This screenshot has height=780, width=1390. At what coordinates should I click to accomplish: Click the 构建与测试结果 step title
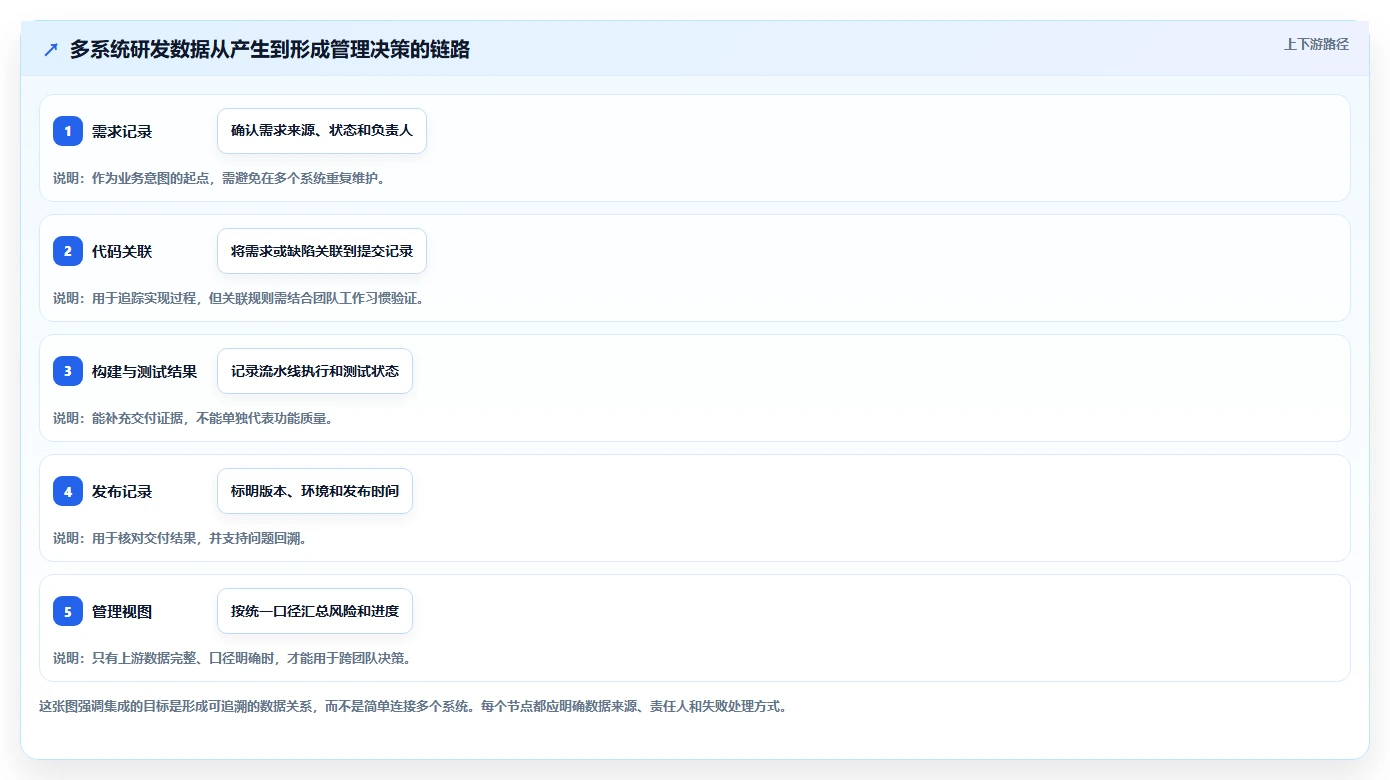pos(144,371)
